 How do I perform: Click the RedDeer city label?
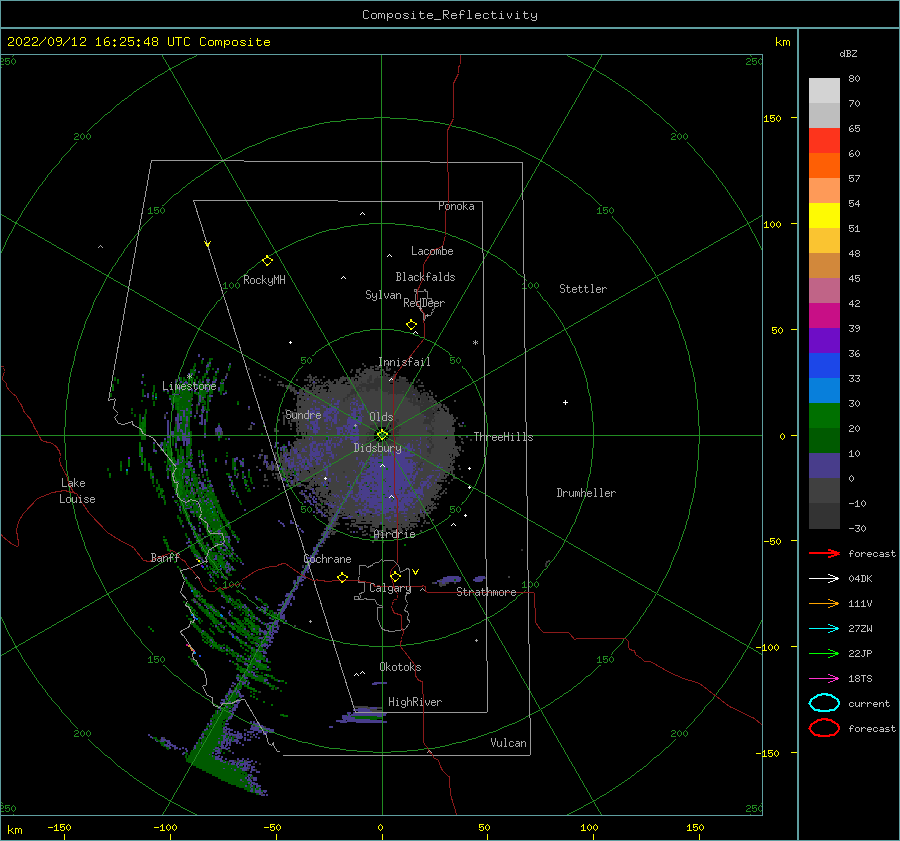pyautogui.click(x=424, y=303)
